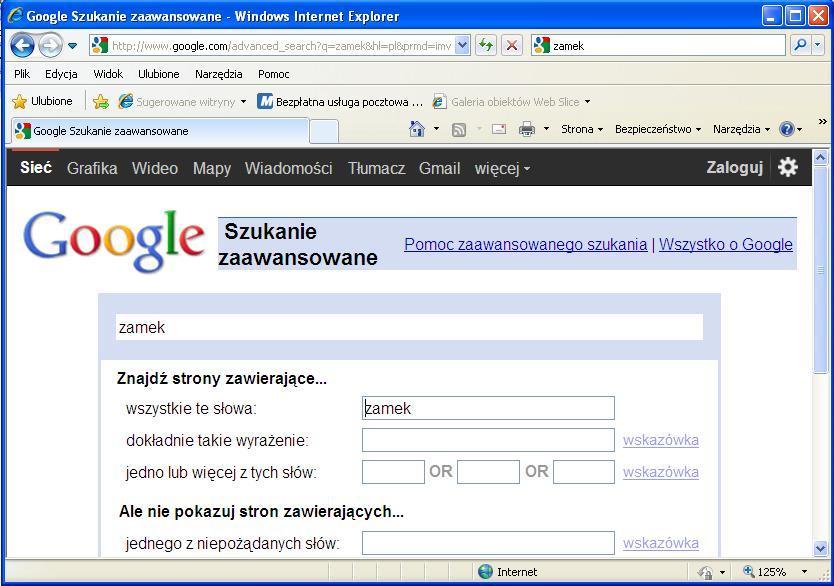Click the Print icon
The width and height of the screenshot is (834, 586).
click(x=527, y=129)
